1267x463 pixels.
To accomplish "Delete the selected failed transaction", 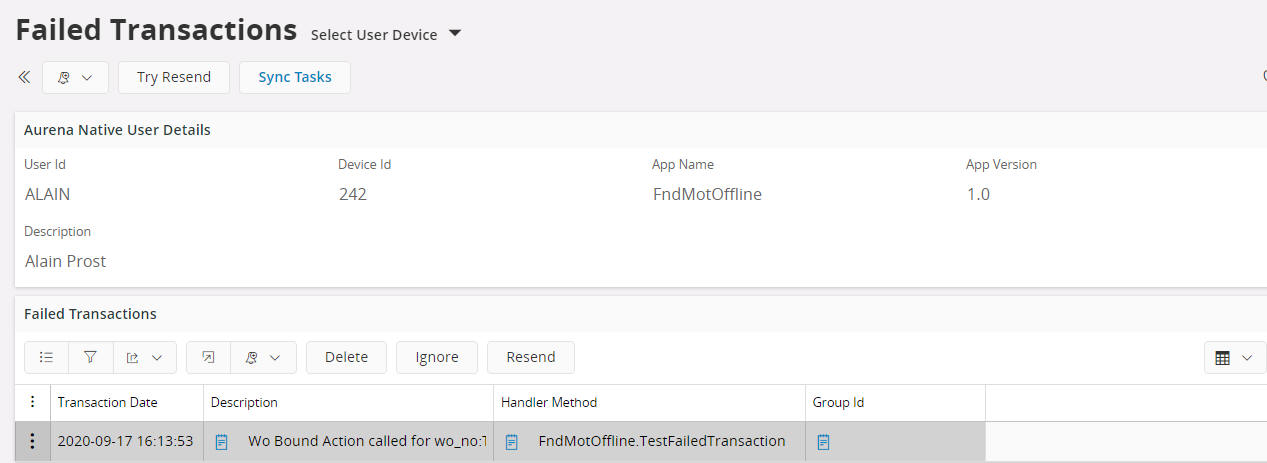I will [x=346, y=357].
